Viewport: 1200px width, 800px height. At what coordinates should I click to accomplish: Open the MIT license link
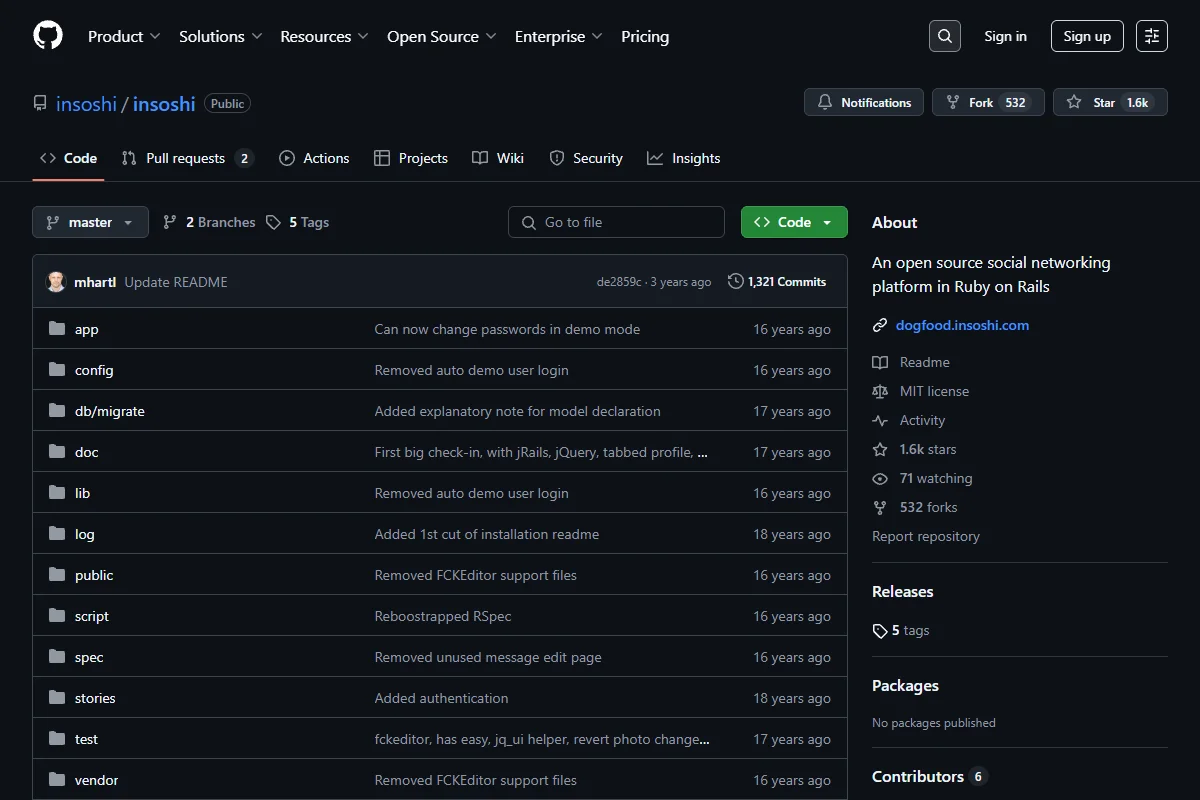(934, 391)
